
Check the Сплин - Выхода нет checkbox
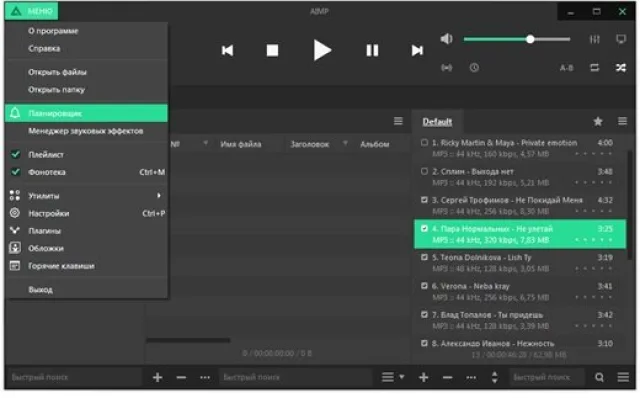click(x=424, y=171)
